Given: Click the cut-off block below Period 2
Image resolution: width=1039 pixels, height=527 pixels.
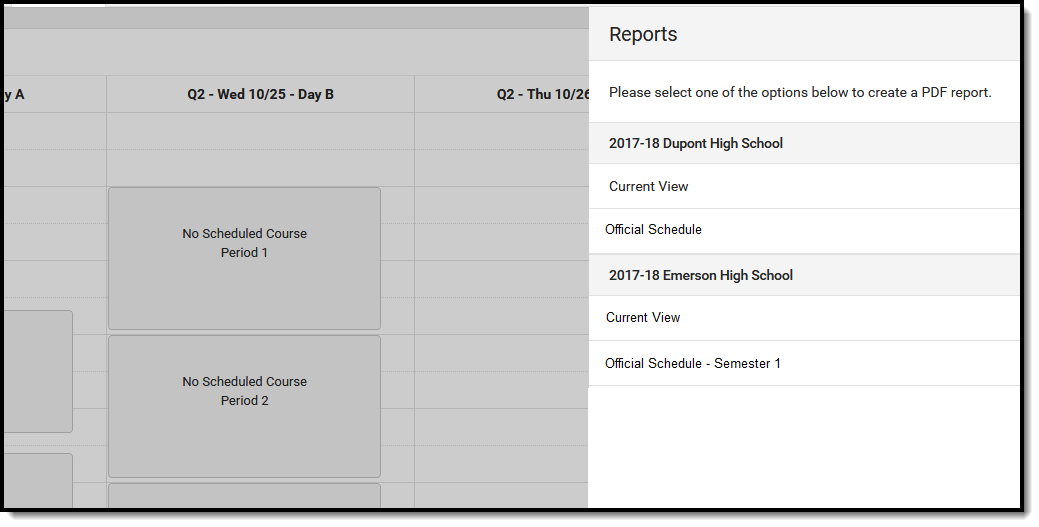Looking at the screenshot, I should coord(244,495).
